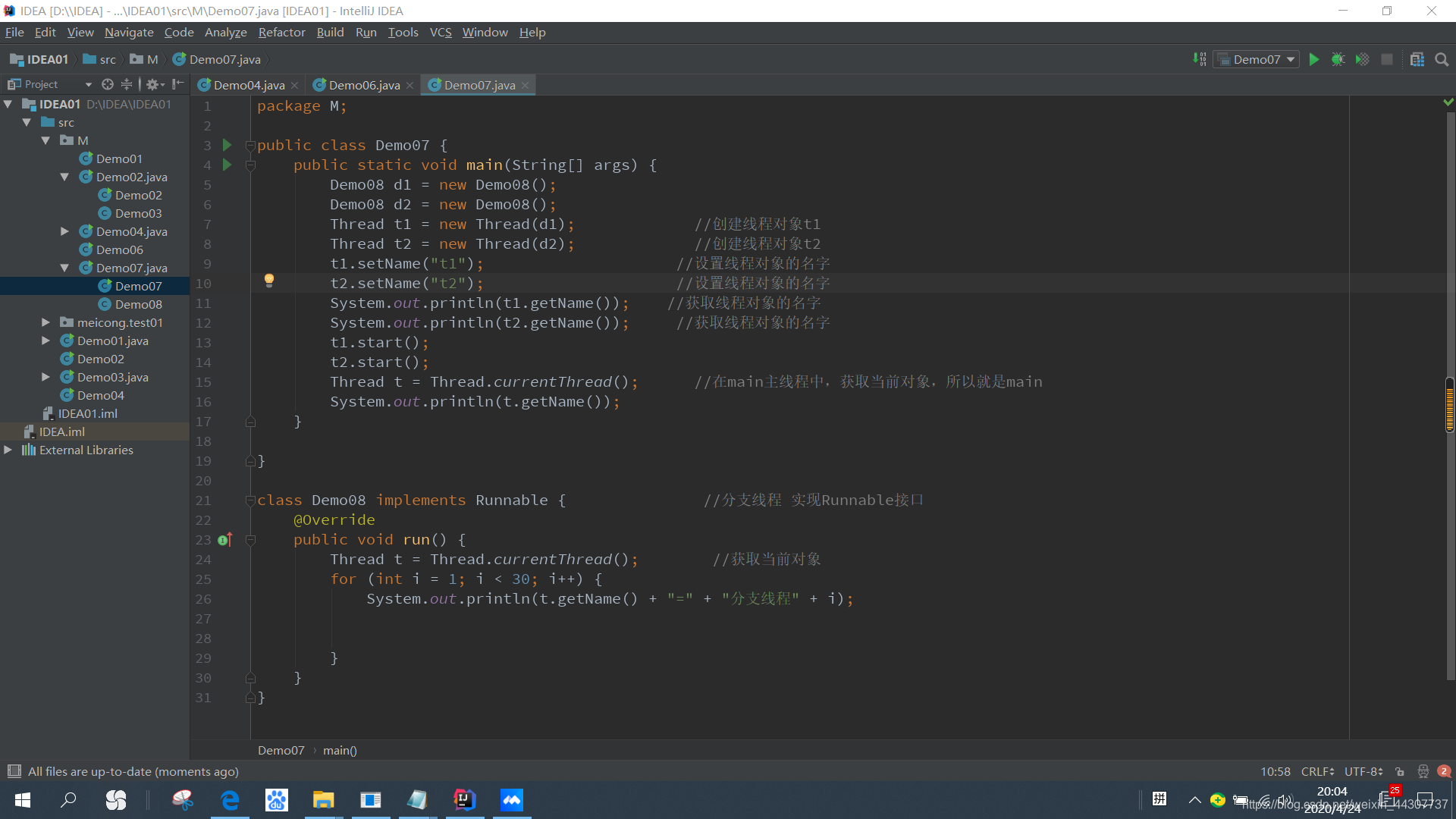Viewport: 1456px width, 819px height.
Task: Click the Demo07 editor breadcrumb at bottom
Action: click(281, 750)
